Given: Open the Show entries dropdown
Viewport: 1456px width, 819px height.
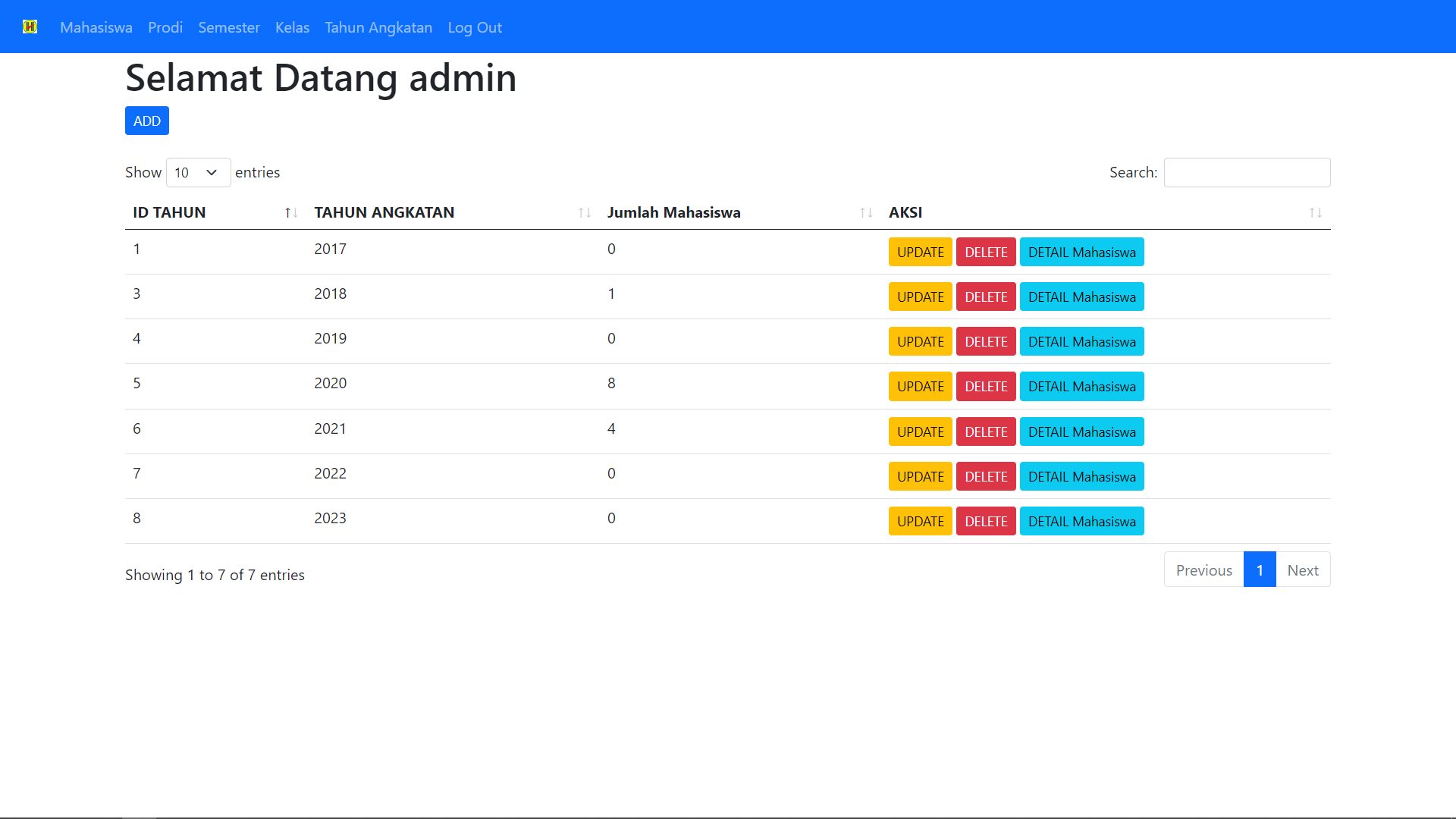Looking at the screenshot, I should [197, 172].
